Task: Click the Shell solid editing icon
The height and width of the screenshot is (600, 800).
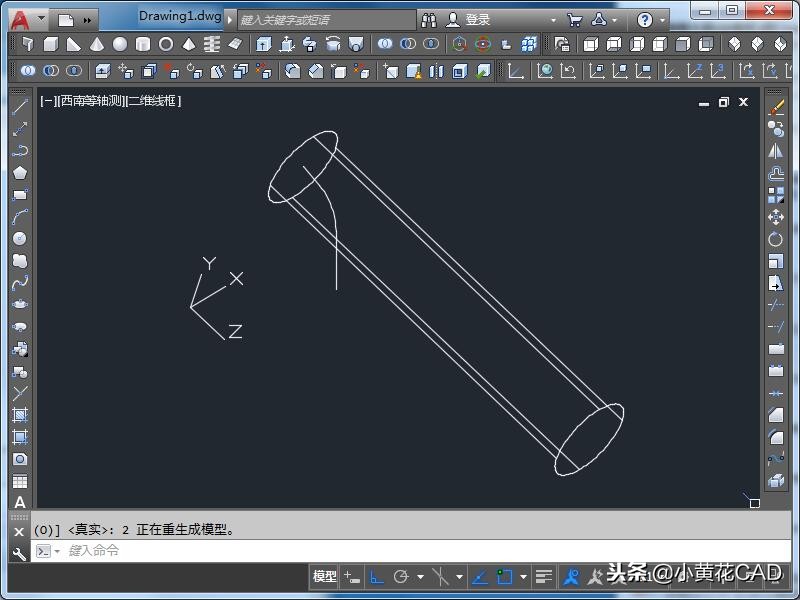Action: click(460, 71)
